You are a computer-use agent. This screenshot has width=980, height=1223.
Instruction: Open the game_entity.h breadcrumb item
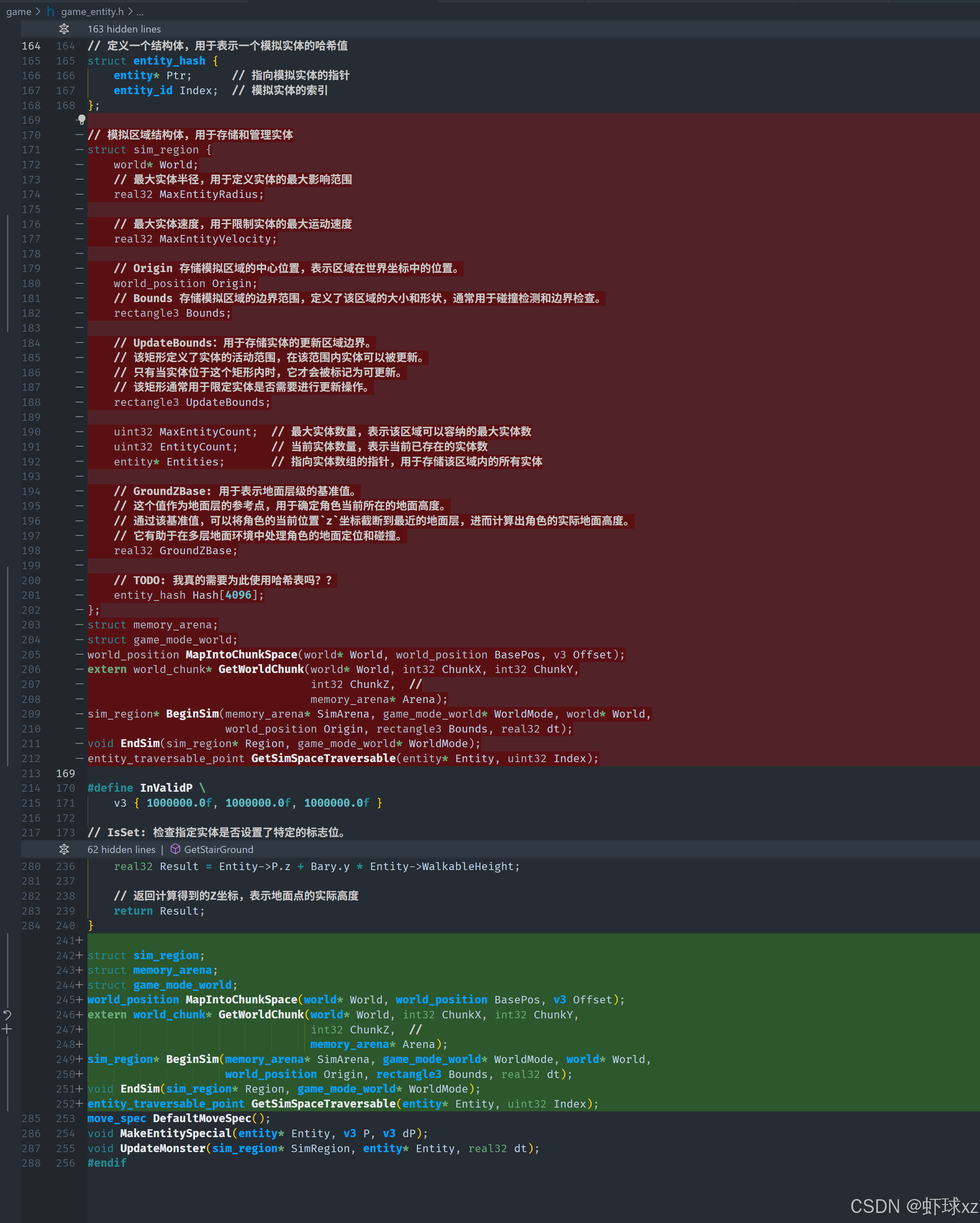[92, 12]
